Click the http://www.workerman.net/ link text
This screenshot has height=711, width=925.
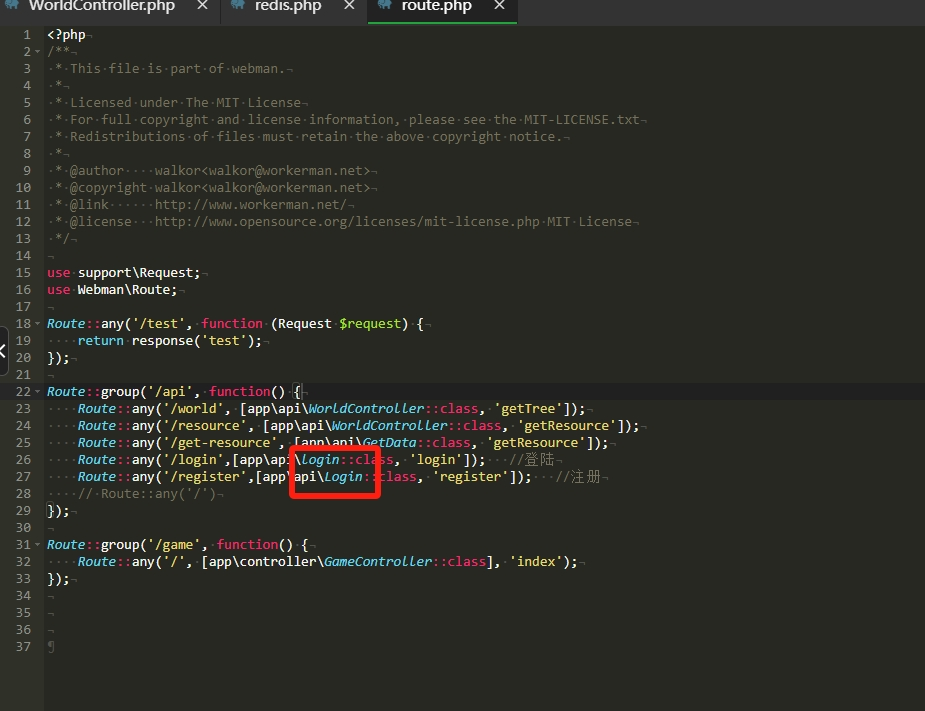click(x=251, y=205)
